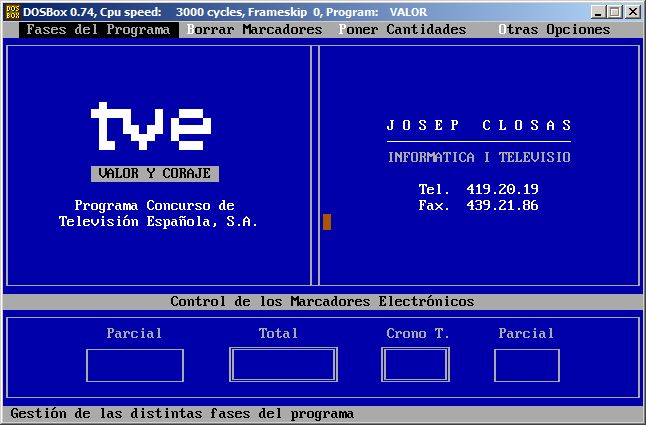
Task: Click the JOSEP CLOSAS heading
Action: click(479, 126)
